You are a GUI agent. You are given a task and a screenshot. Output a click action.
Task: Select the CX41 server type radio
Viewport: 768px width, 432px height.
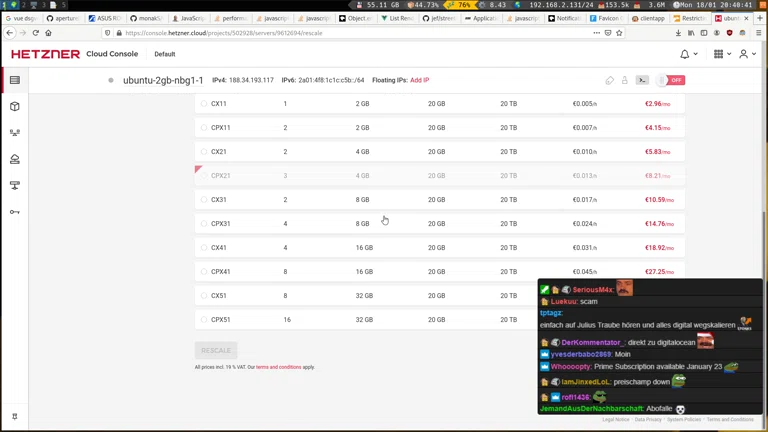point(204,247)
